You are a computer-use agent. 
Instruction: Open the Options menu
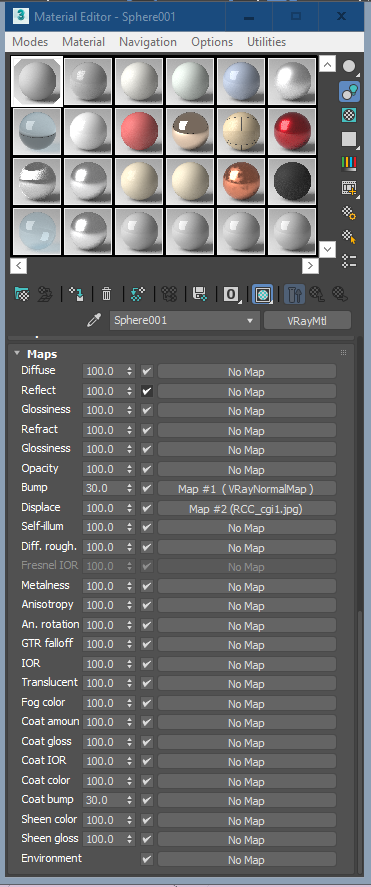[212, 42]
